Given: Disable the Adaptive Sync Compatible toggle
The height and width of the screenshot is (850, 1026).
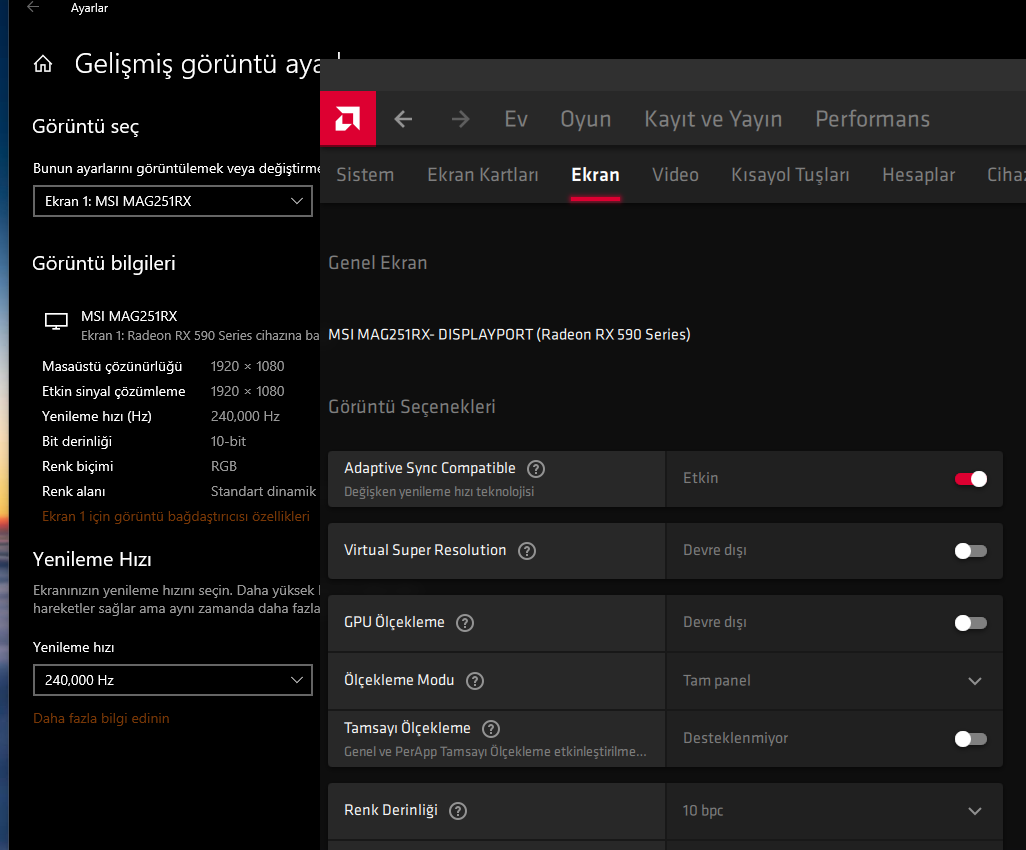Looking at the screenshot, I should (x=970, y=479).
